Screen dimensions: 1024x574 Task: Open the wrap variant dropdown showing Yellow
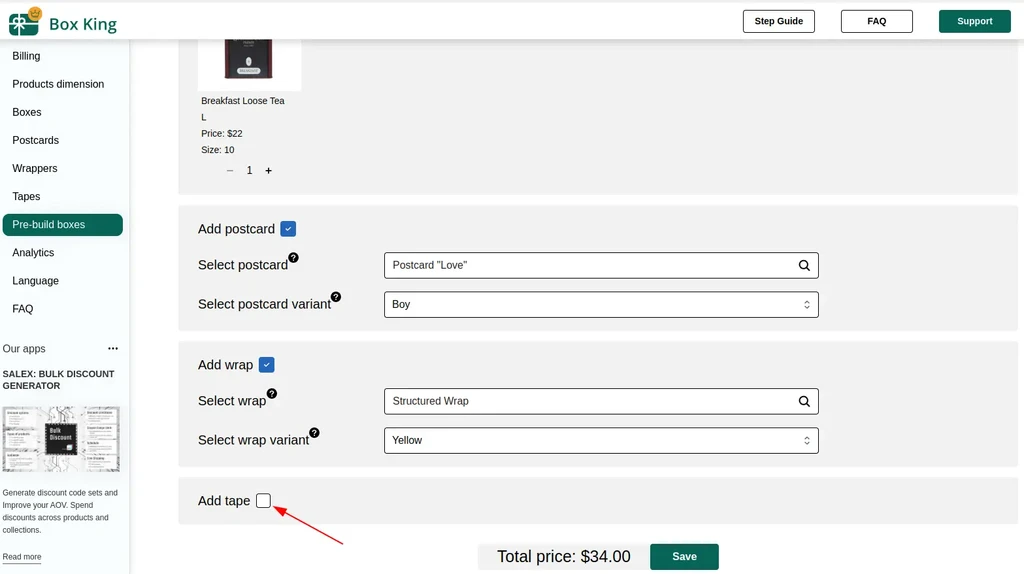(x=601, y=440)
